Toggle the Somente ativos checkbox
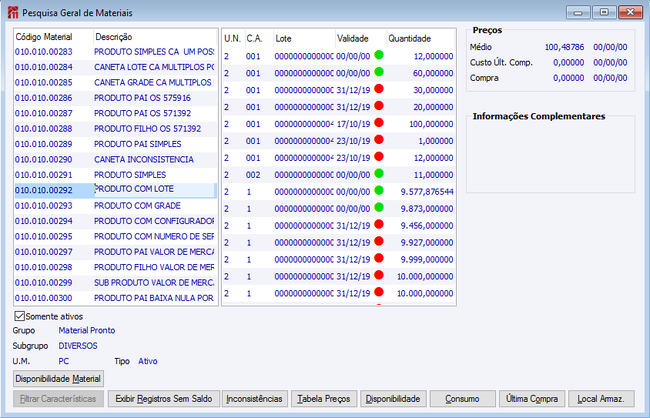The height and width of the screenshot is (418, 650). click(x=19, y=316)
